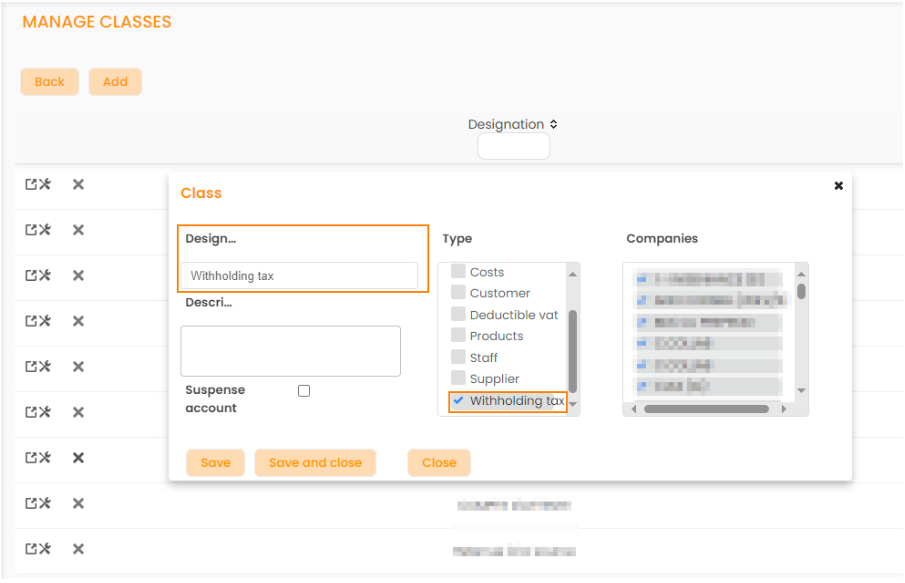Tick the Supplier type checkbox
Screen dimensions: 905x583
coord(458,378)
